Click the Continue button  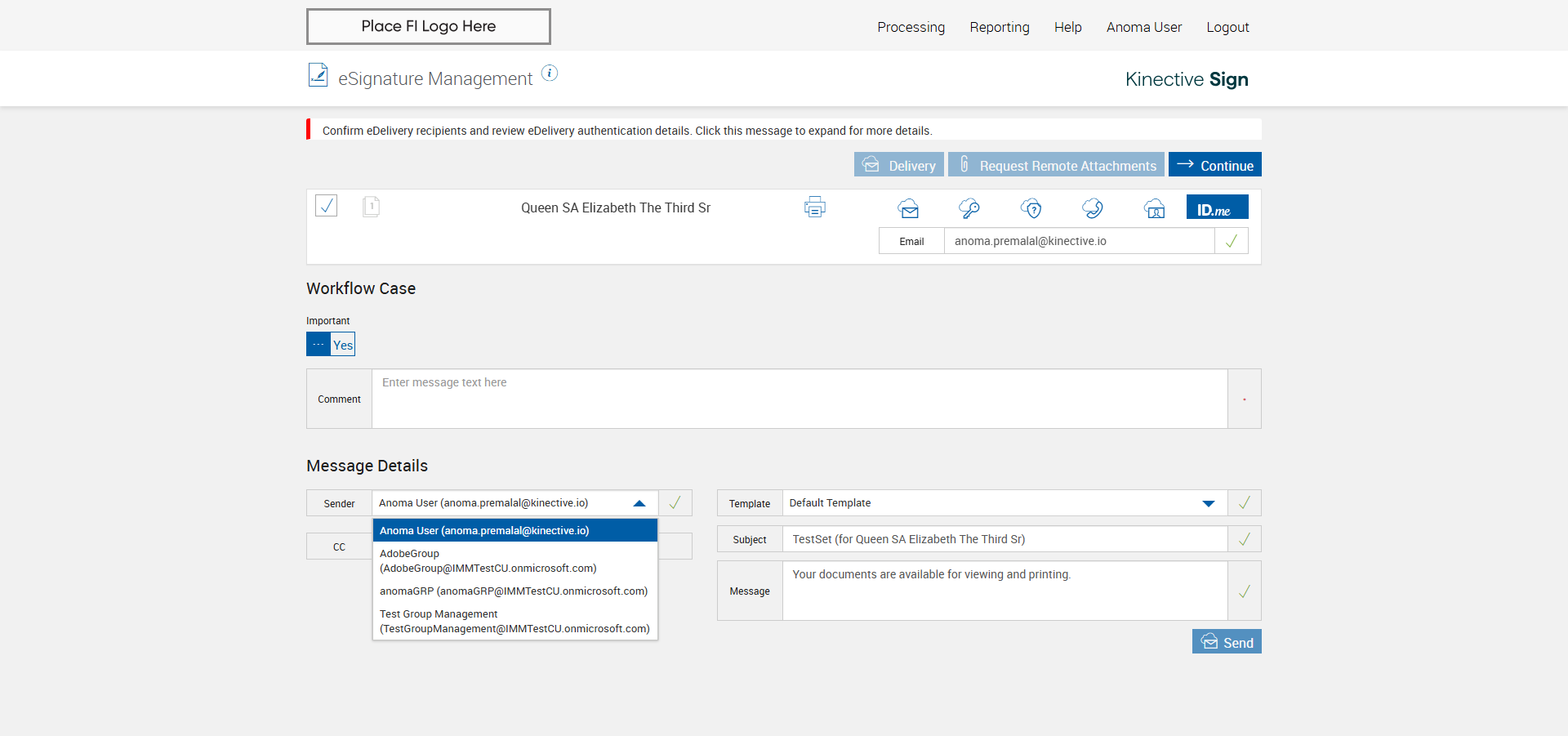[1214, 165]
